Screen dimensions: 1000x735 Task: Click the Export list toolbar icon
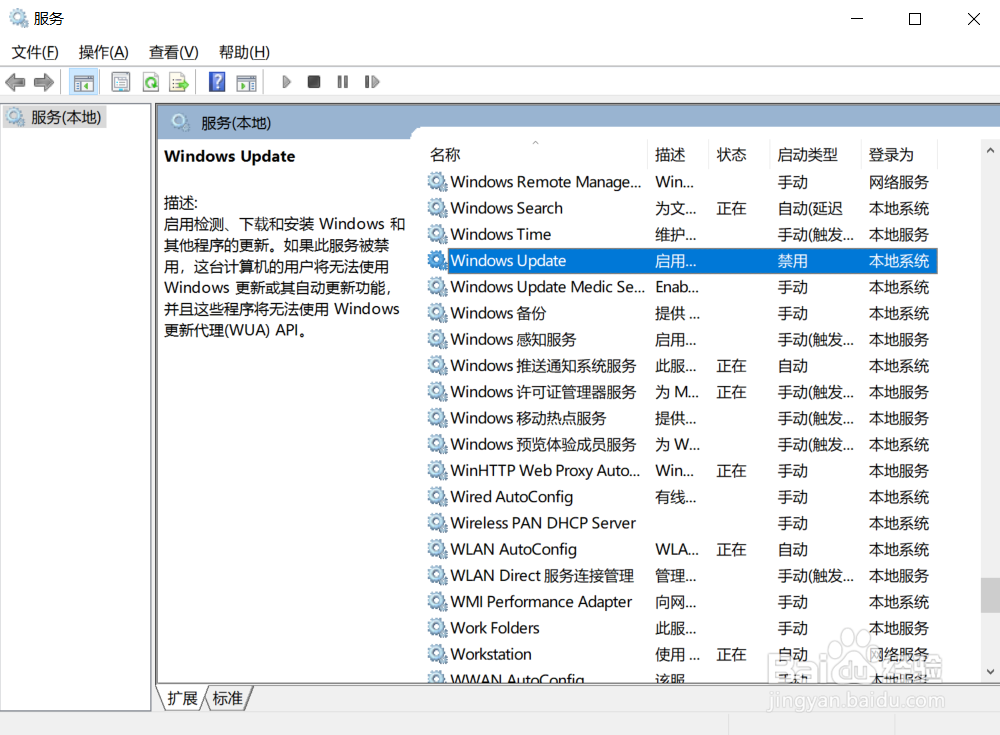(179, 82)
